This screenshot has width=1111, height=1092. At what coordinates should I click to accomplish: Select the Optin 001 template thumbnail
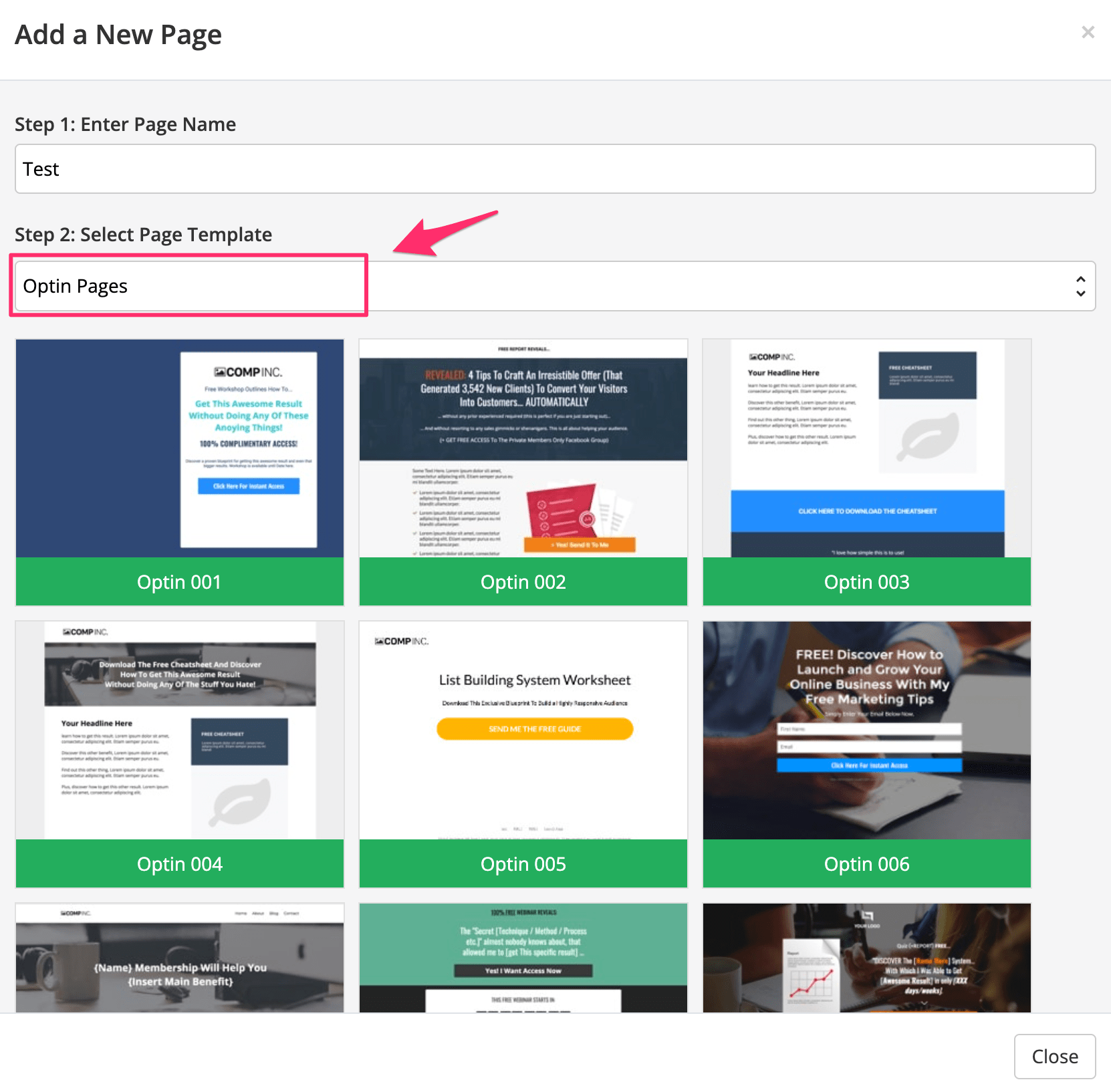(180, 448)
